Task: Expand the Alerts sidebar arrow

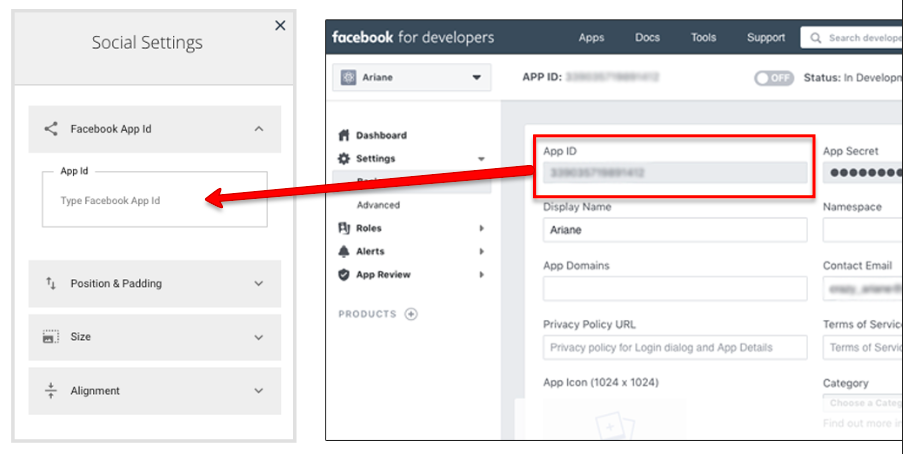Action: tap(481, 251)
